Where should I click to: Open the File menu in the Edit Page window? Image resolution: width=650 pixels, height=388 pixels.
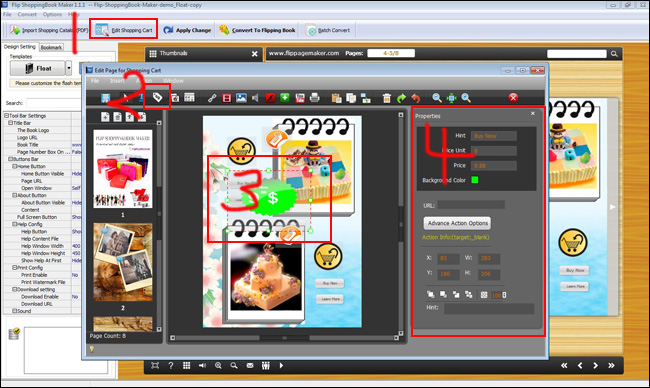coord(95,81)
